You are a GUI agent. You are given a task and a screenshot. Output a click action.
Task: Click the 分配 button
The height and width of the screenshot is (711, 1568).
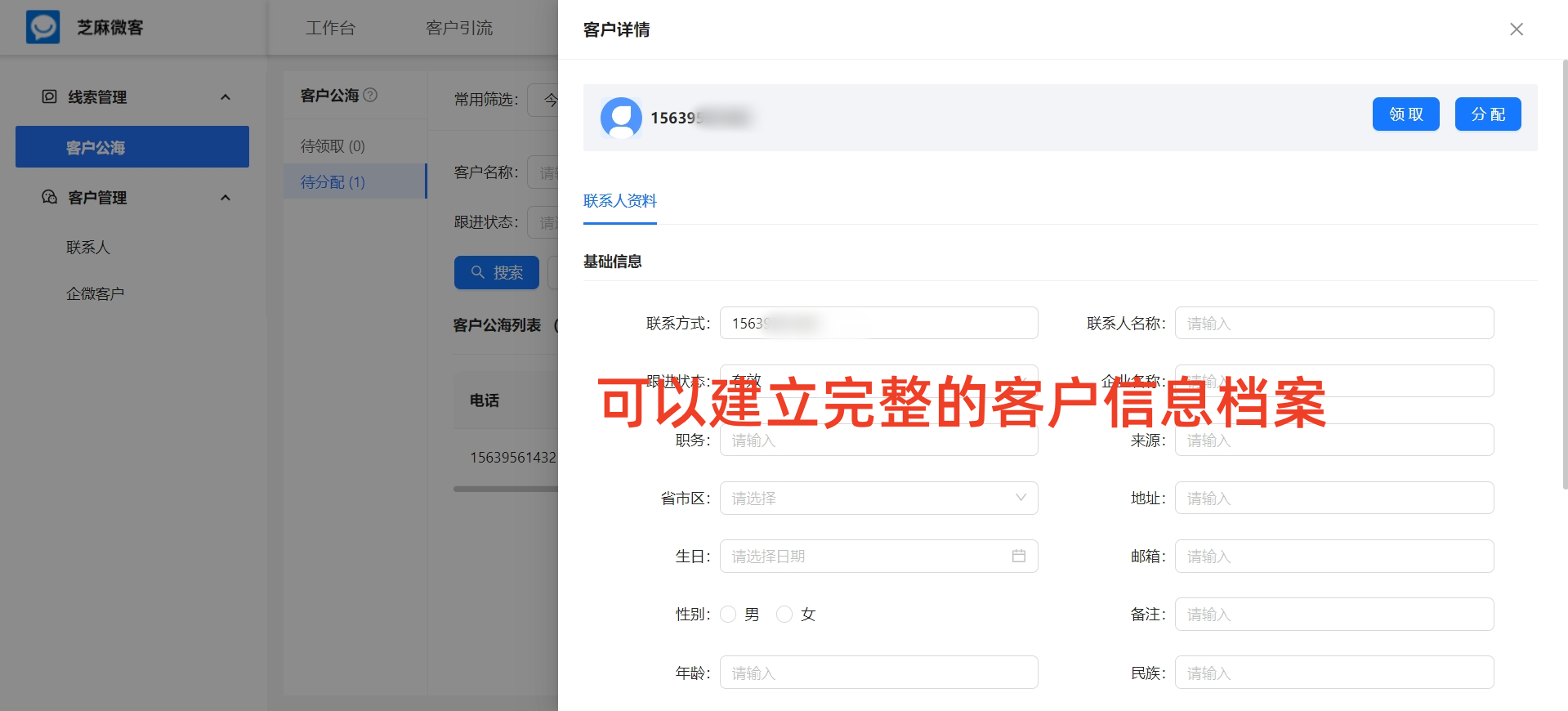point(1488,114)
